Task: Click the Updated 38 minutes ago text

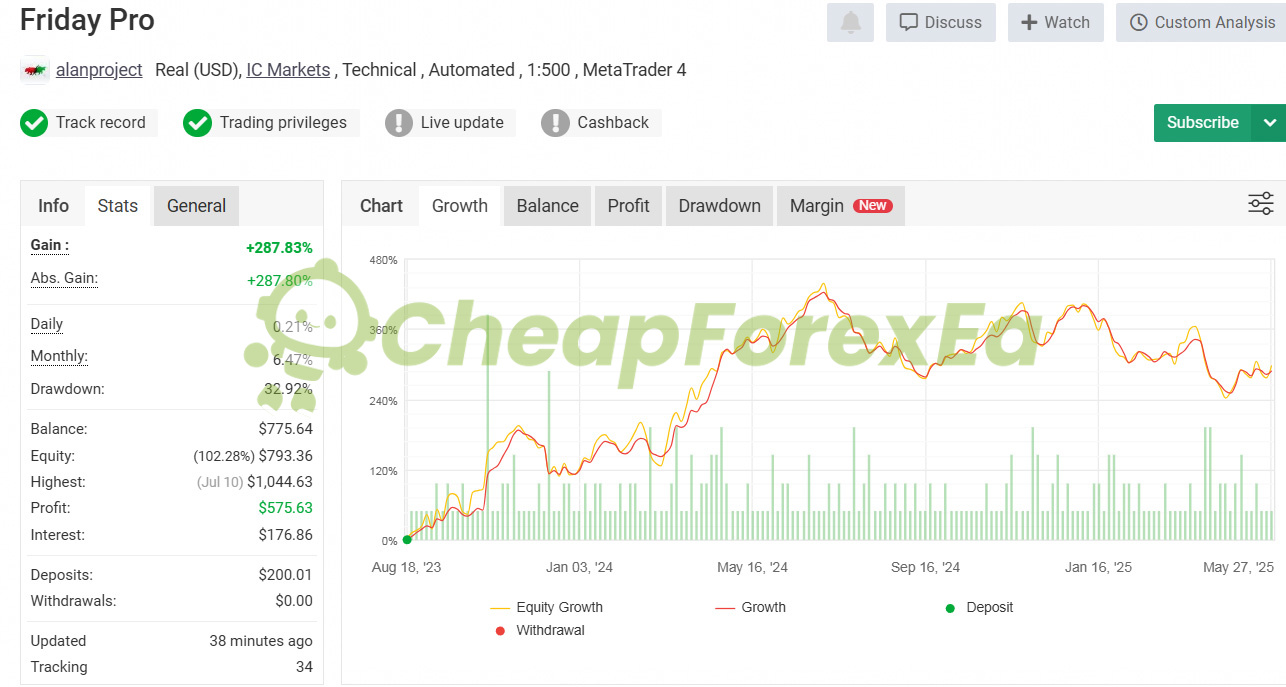Action: point(261,641)
